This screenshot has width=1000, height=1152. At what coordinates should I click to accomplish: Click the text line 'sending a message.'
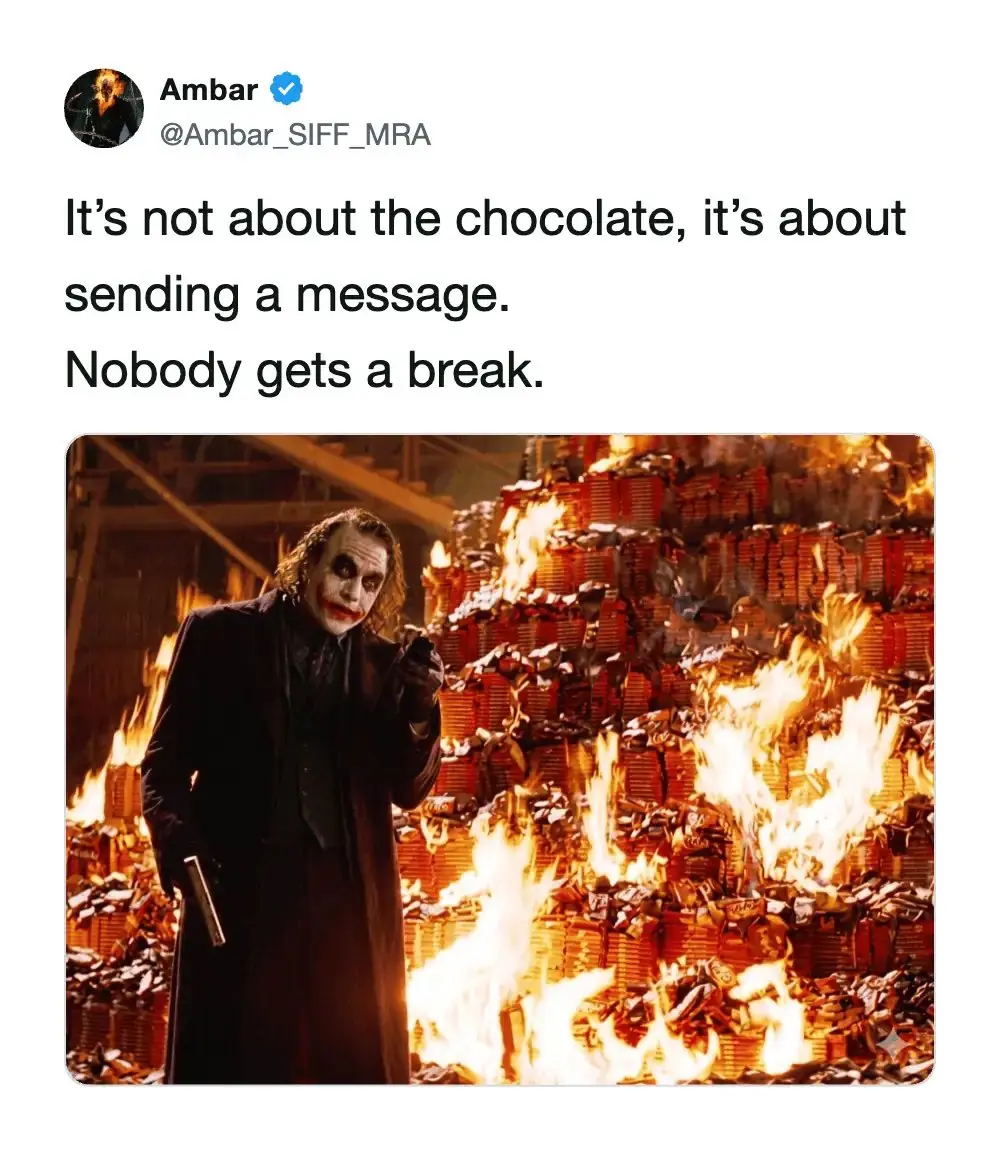[287, 295]
